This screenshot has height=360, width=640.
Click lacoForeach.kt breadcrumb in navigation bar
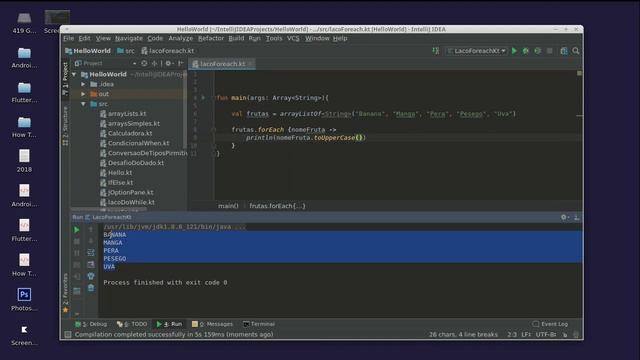168,51
